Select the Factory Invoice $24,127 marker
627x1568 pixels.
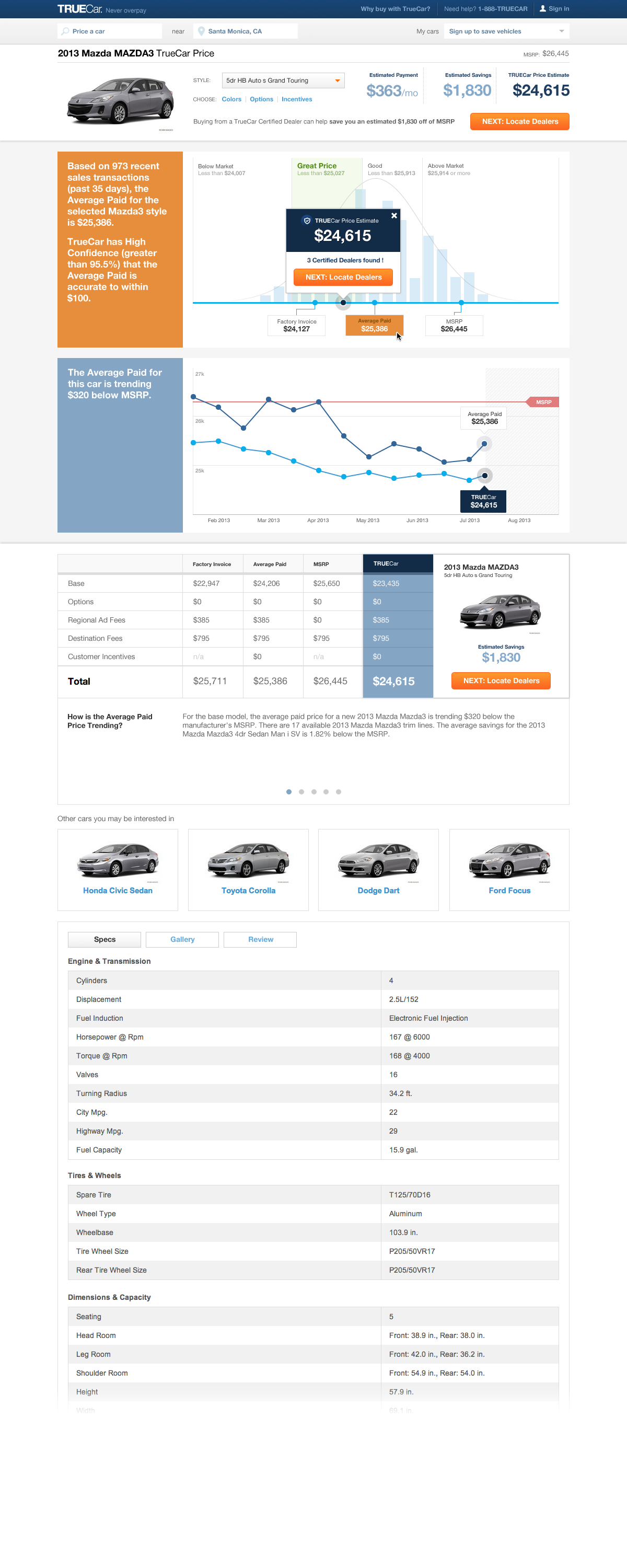296,326
